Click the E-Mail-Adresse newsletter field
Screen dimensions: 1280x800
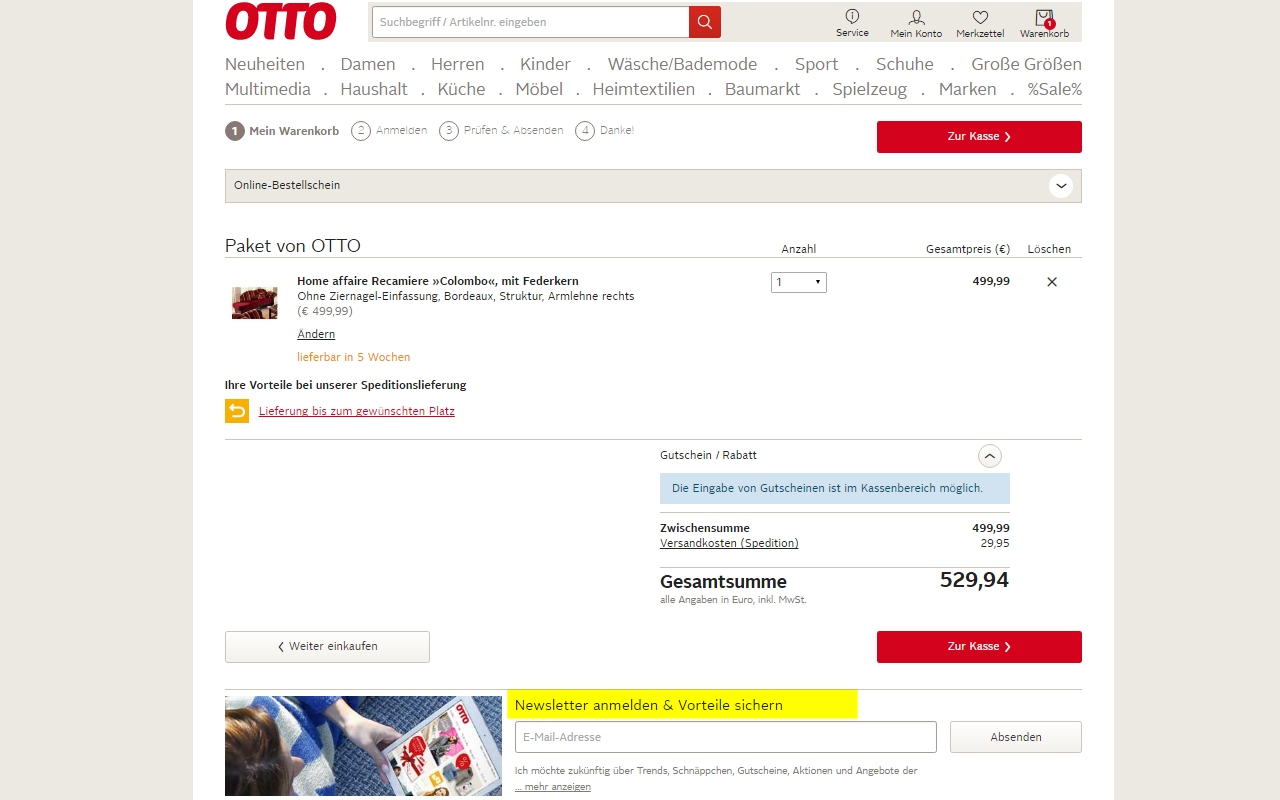(x=726, y=737)
